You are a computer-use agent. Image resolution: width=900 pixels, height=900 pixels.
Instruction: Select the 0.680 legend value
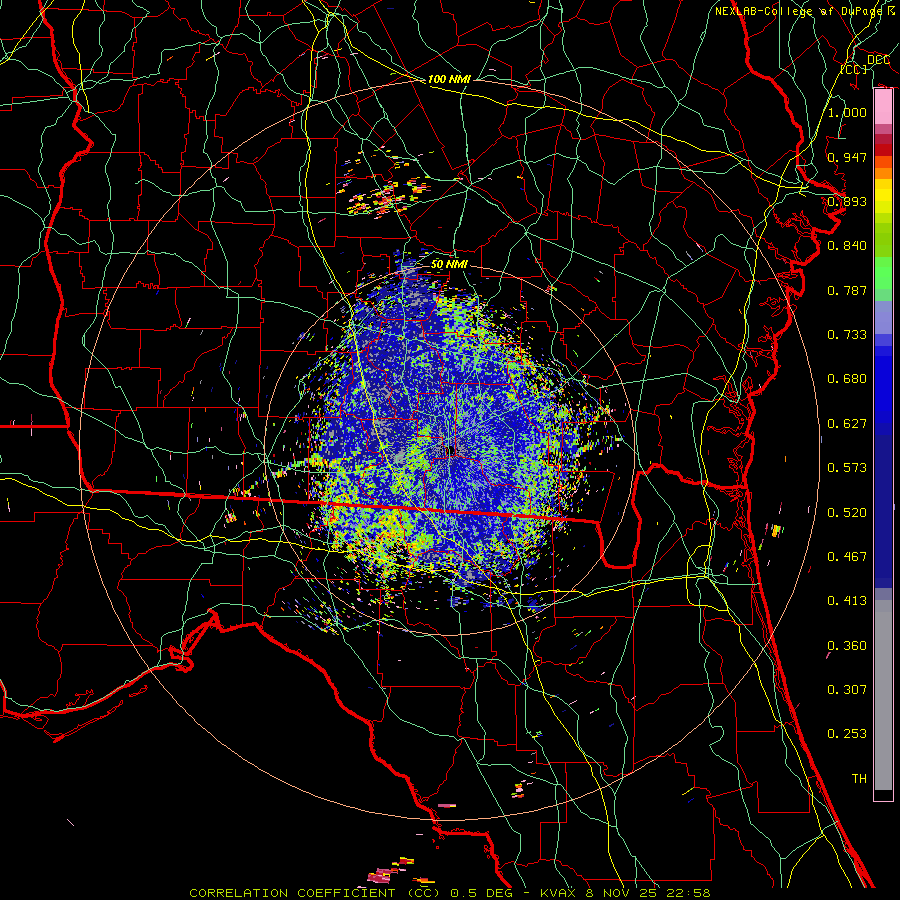pyautogui.click(x=847, y=379)
